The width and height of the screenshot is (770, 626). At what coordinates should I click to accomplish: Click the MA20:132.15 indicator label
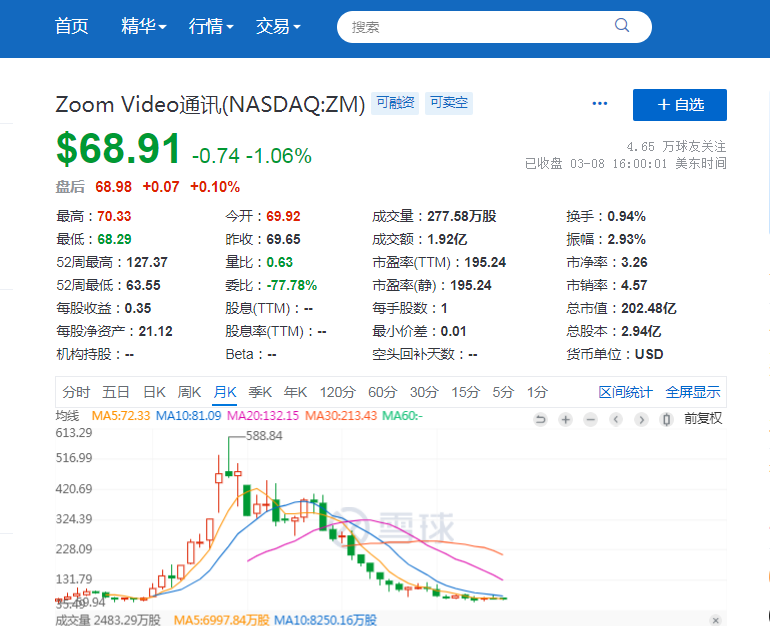(x=263, y=416)
